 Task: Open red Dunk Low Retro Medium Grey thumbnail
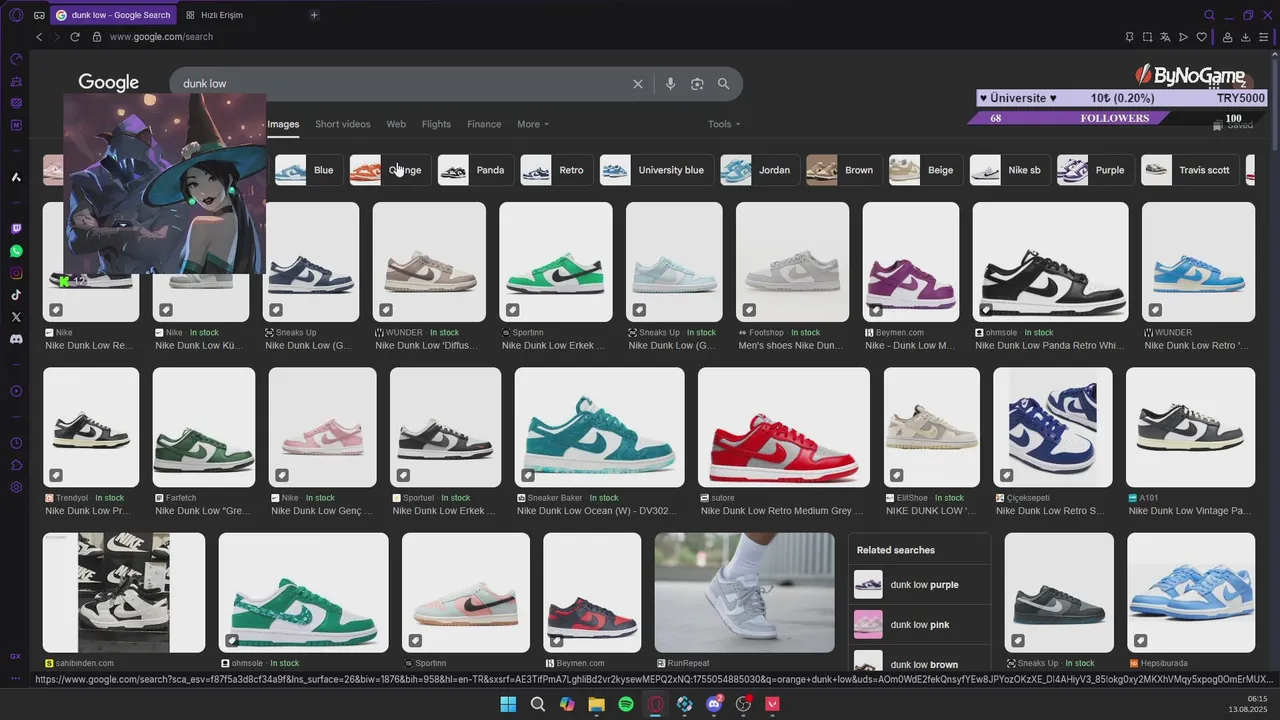click(x=784, y=427)
